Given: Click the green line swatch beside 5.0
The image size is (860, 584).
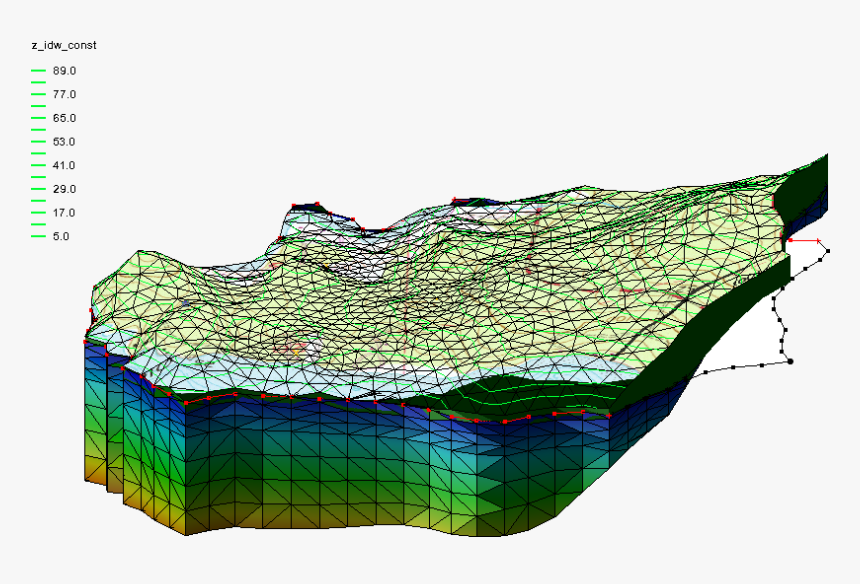Looking at the screenshot, I should coord(39,236).
